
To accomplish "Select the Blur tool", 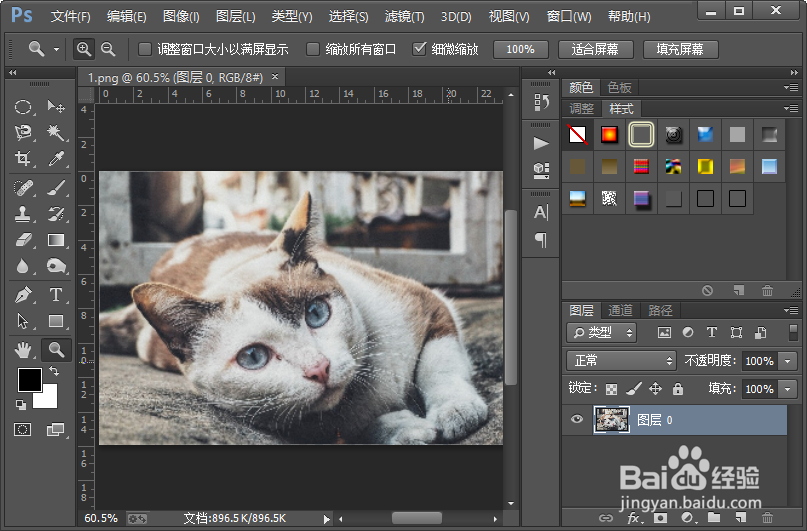I will tap(23, 266).
